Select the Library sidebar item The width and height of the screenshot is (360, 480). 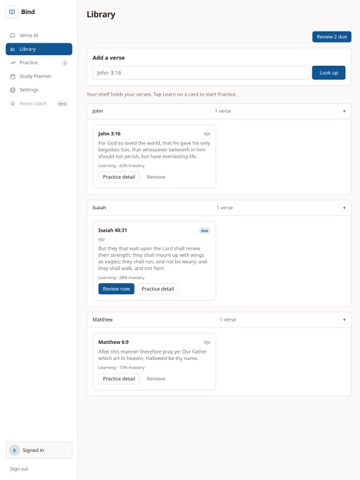(x=39, y=49)
